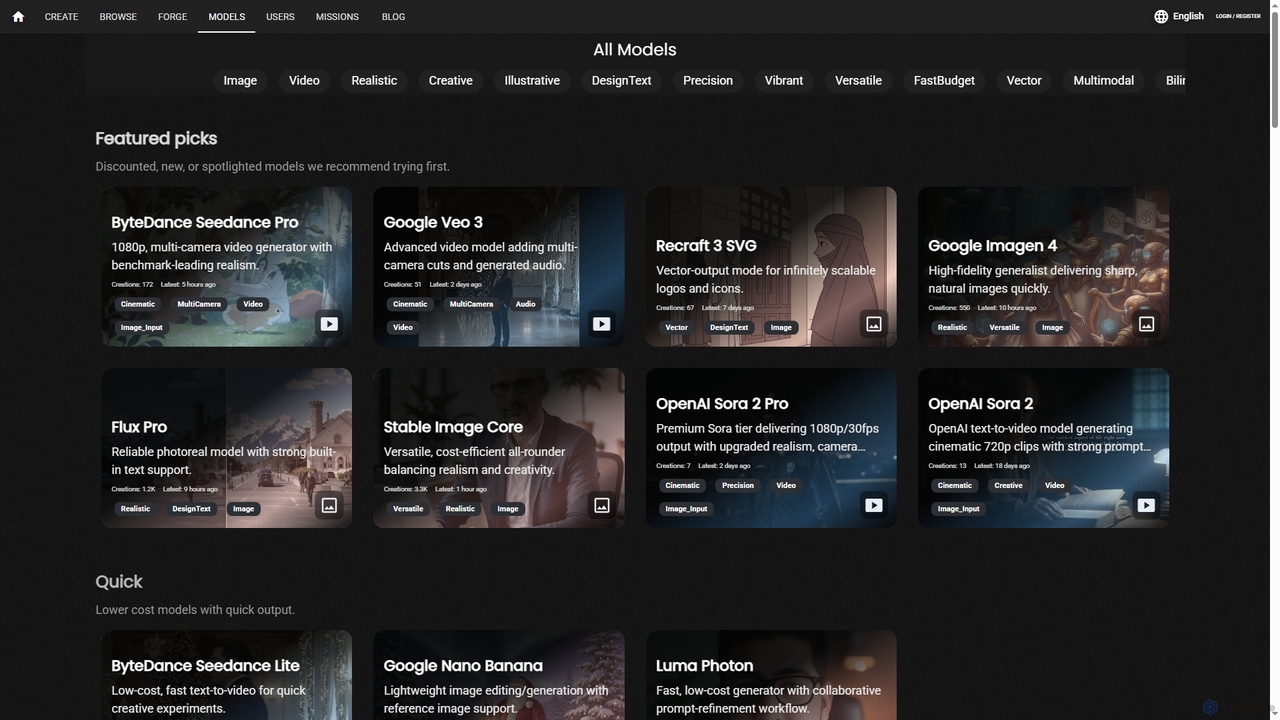The height and width of the screenshot is (720, 1280).
Task: Open the CREATE menu
Action: [x=61, y=17]
